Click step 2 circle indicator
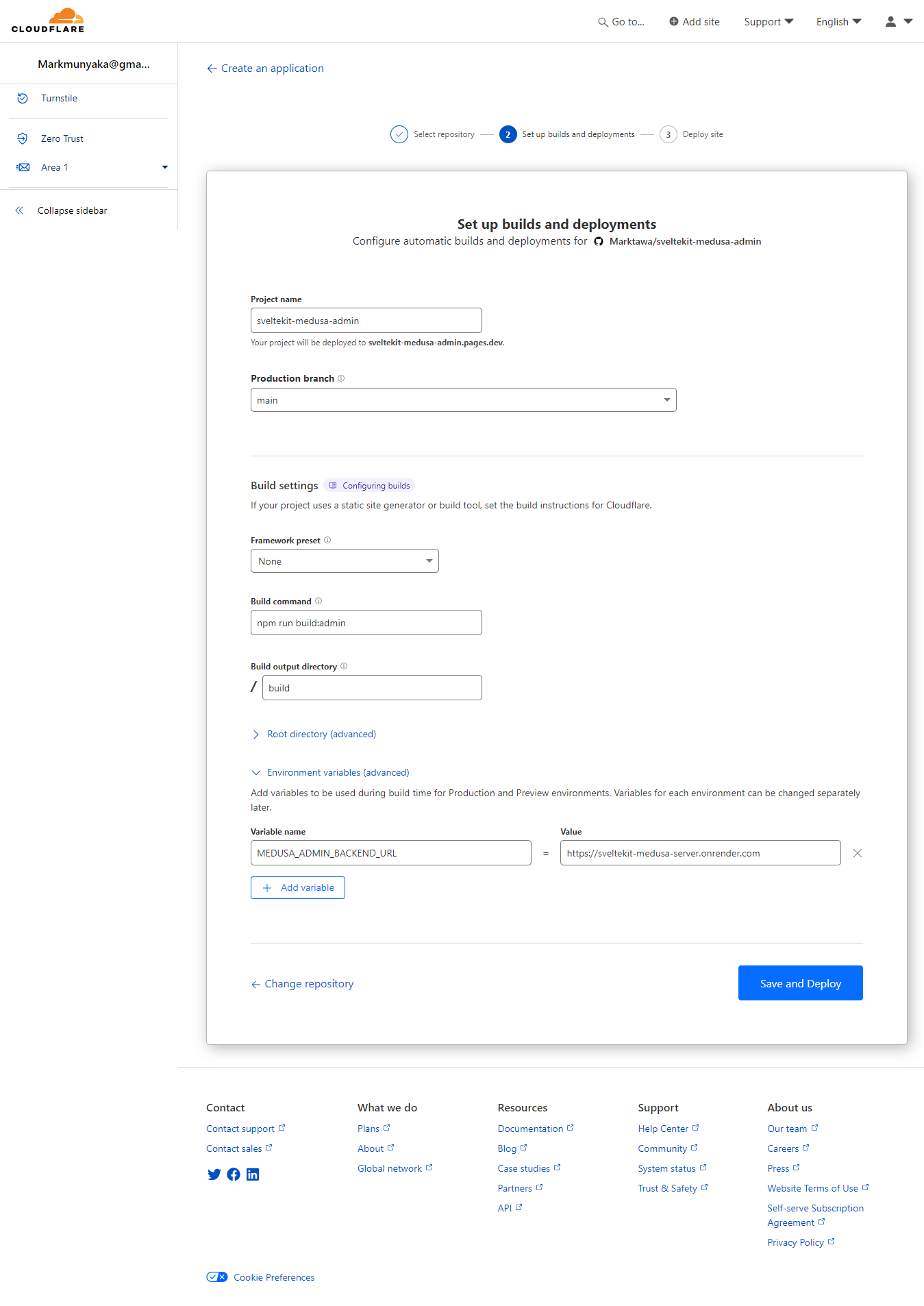The image size is (924, 1306). coord(508,134)
